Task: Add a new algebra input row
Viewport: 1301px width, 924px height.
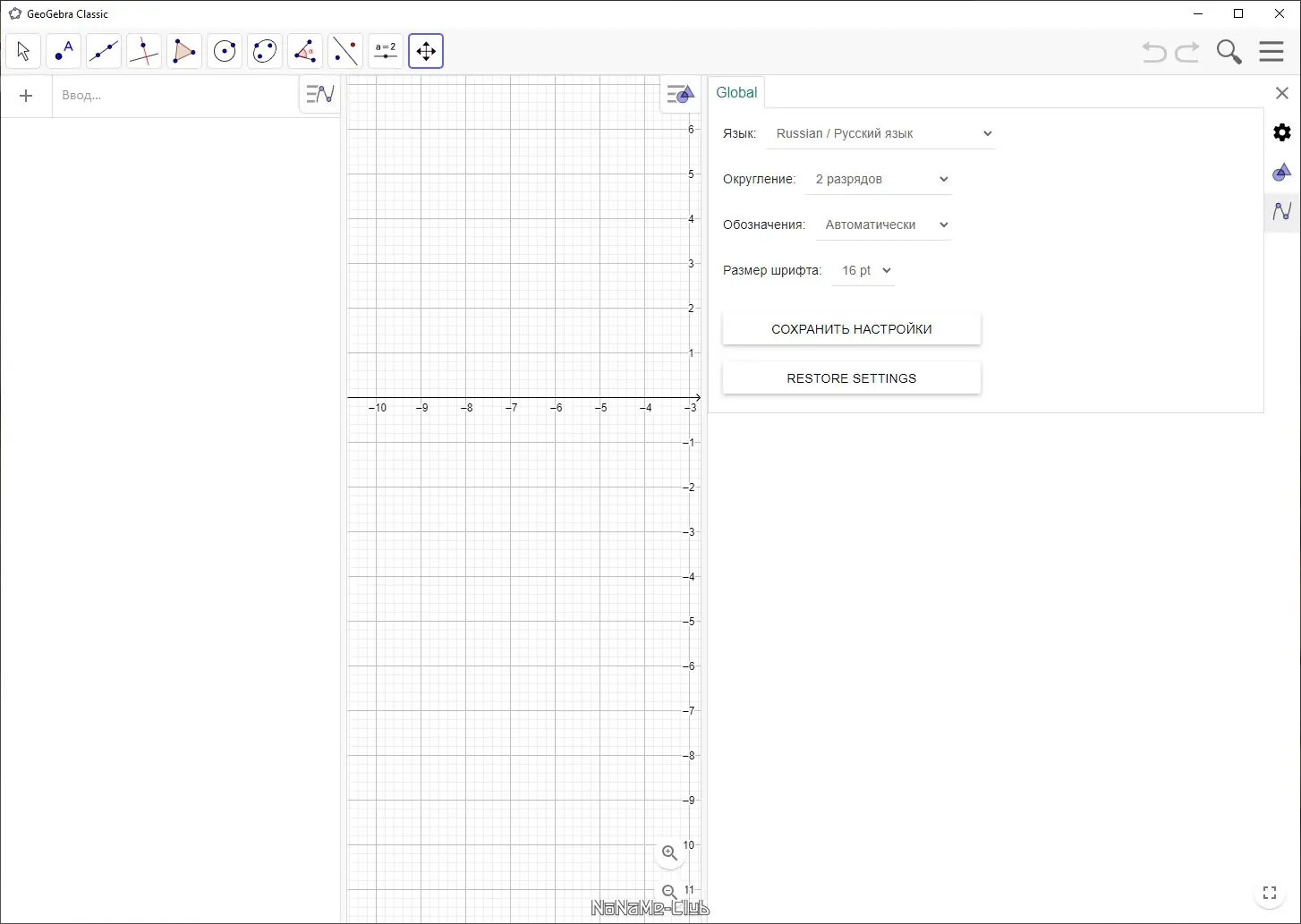Action: click(26, 96)
